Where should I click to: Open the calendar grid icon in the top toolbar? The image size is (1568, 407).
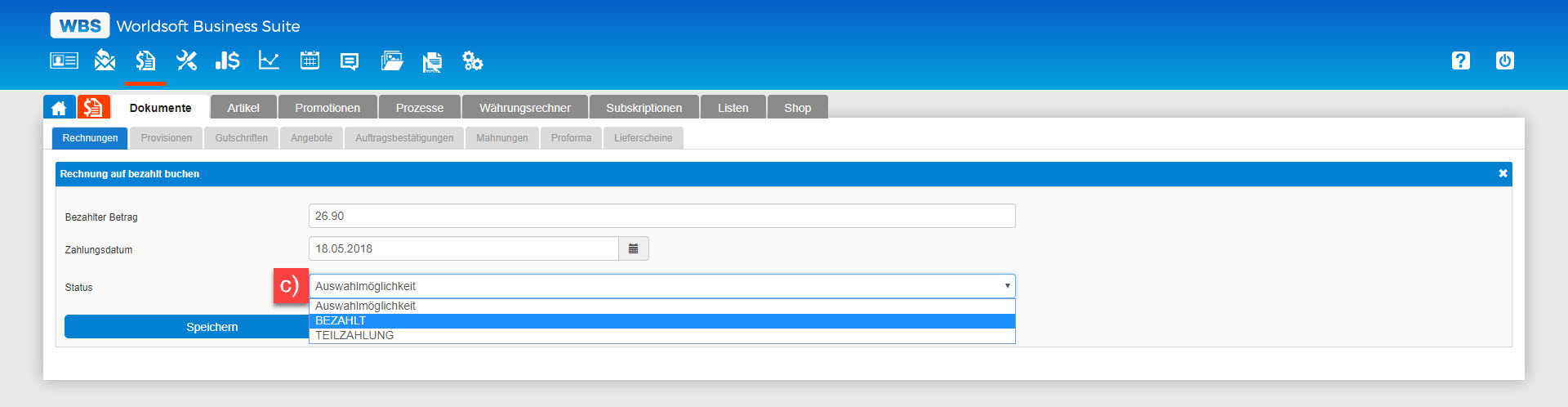point(310,60)
